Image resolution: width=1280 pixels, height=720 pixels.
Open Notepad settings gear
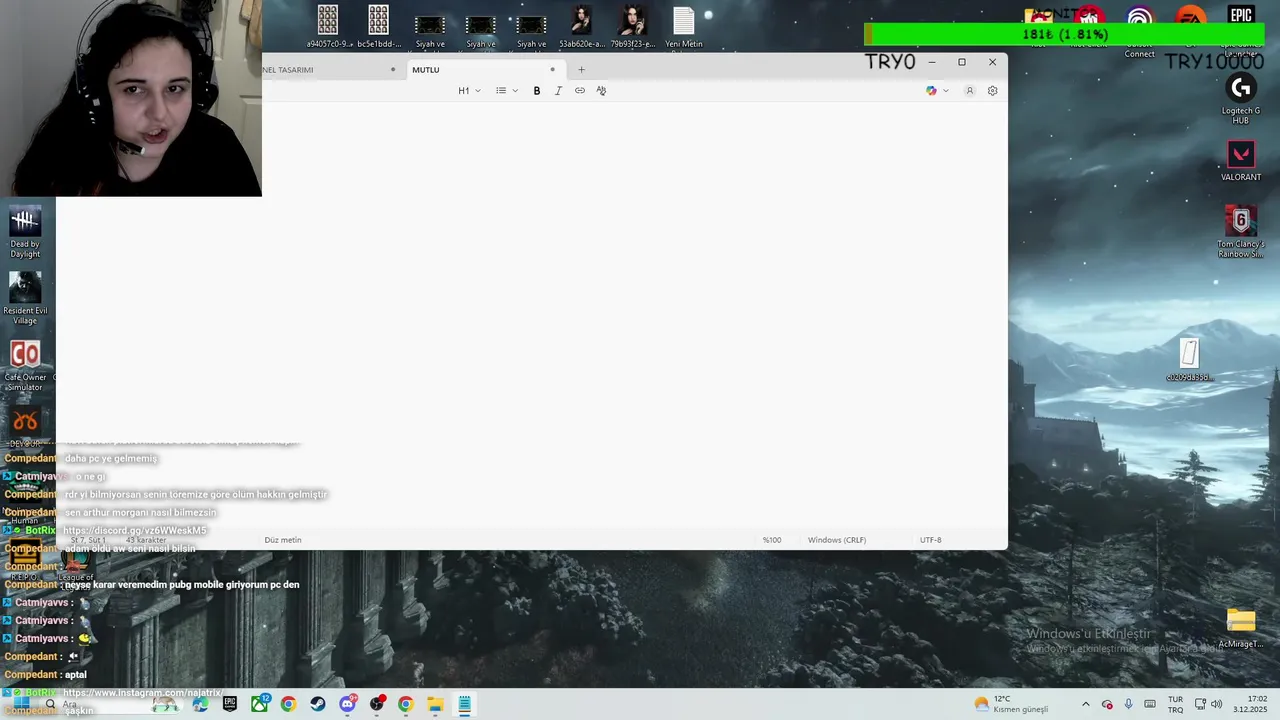click(x=993, y=91)
